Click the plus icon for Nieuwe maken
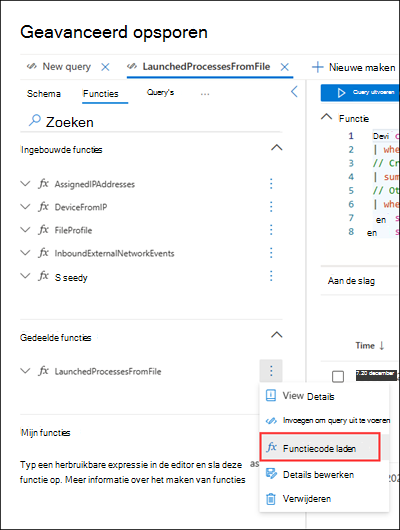This screenshot has width=400, height=530. point(317,67)
